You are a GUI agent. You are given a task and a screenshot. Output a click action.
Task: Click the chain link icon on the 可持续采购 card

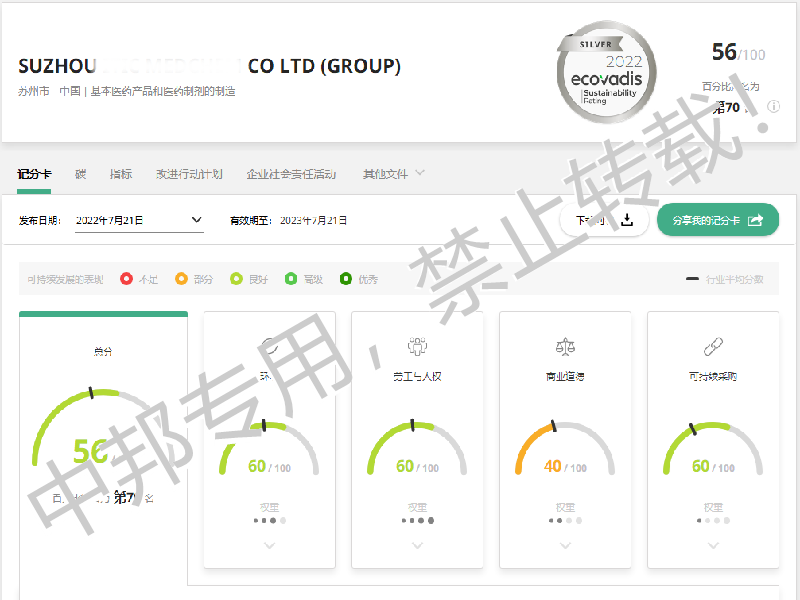click(713, 346)
